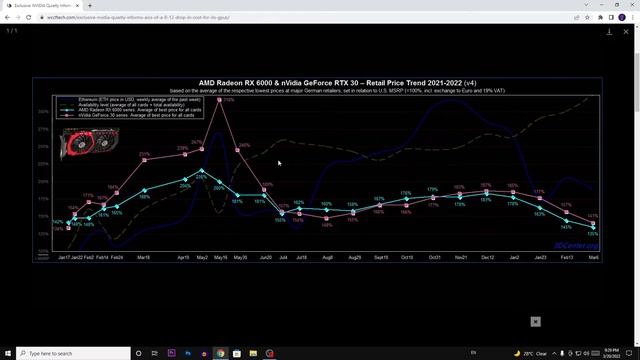Open the taskbar clock and date
The height and width of the screenshot is (360, 640).
tap(611, 353)
